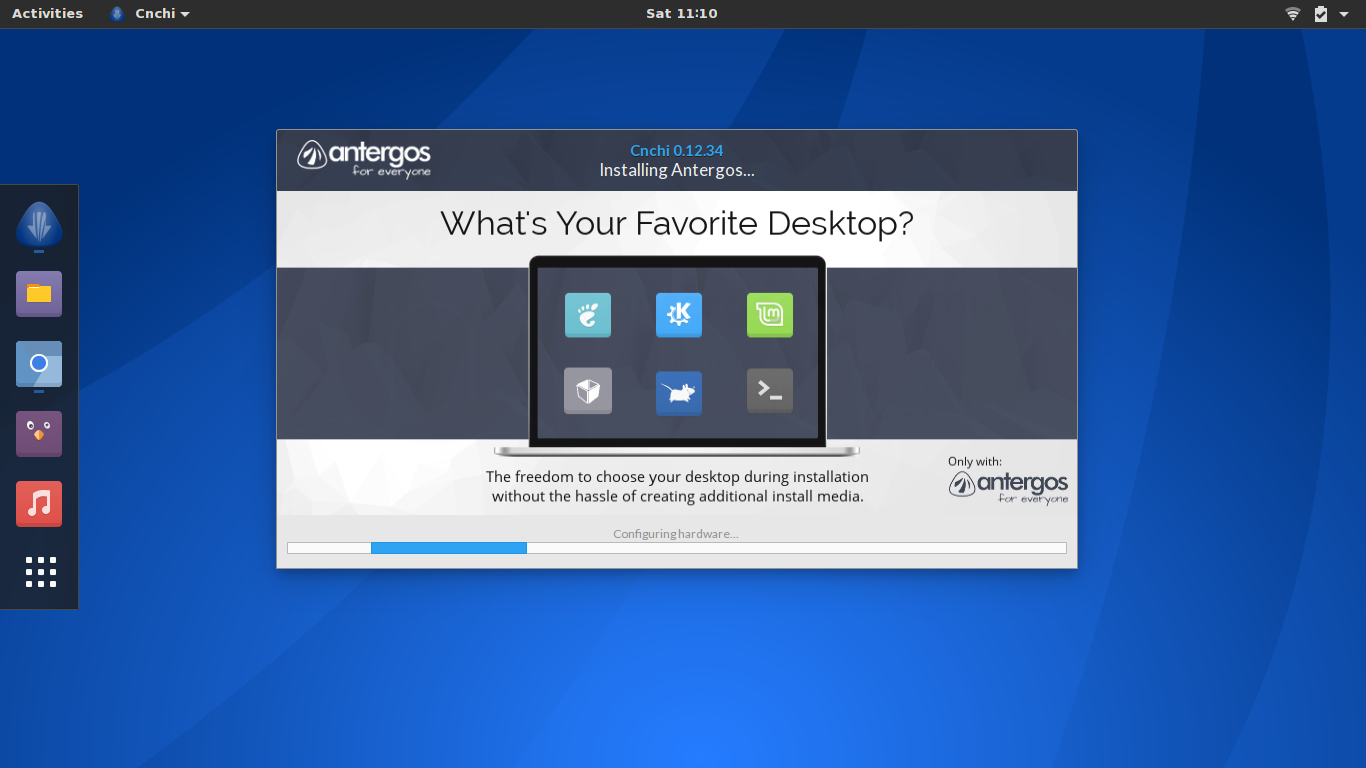Open the Activities overview
This screenshot has height=768, width=1366.
pos(47,13)
